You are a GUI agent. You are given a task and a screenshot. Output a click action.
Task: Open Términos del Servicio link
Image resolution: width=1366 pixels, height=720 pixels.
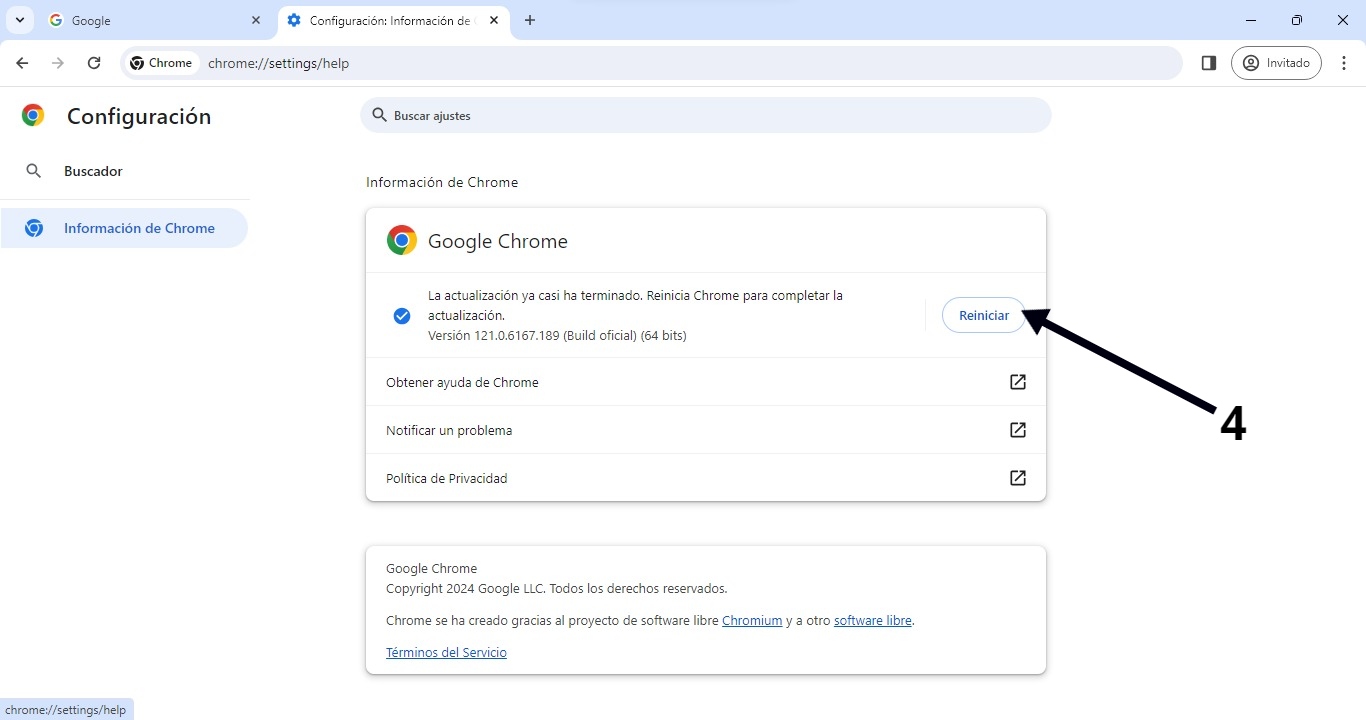[446, 652]
